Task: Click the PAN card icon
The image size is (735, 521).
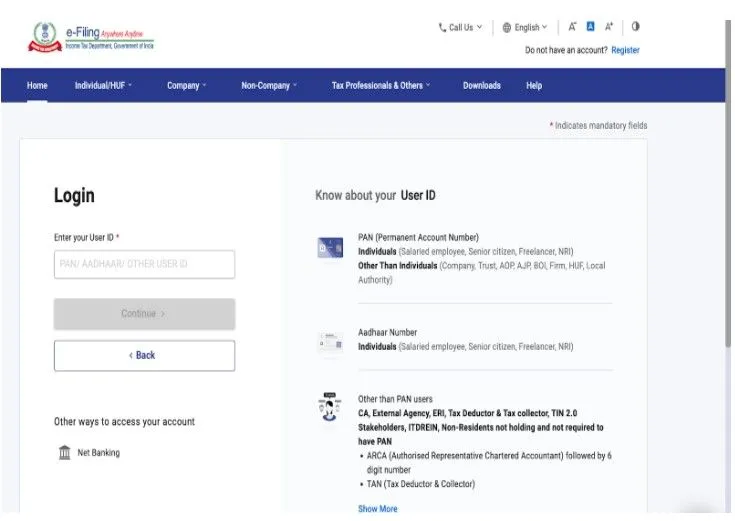Action: pos(330,249)
